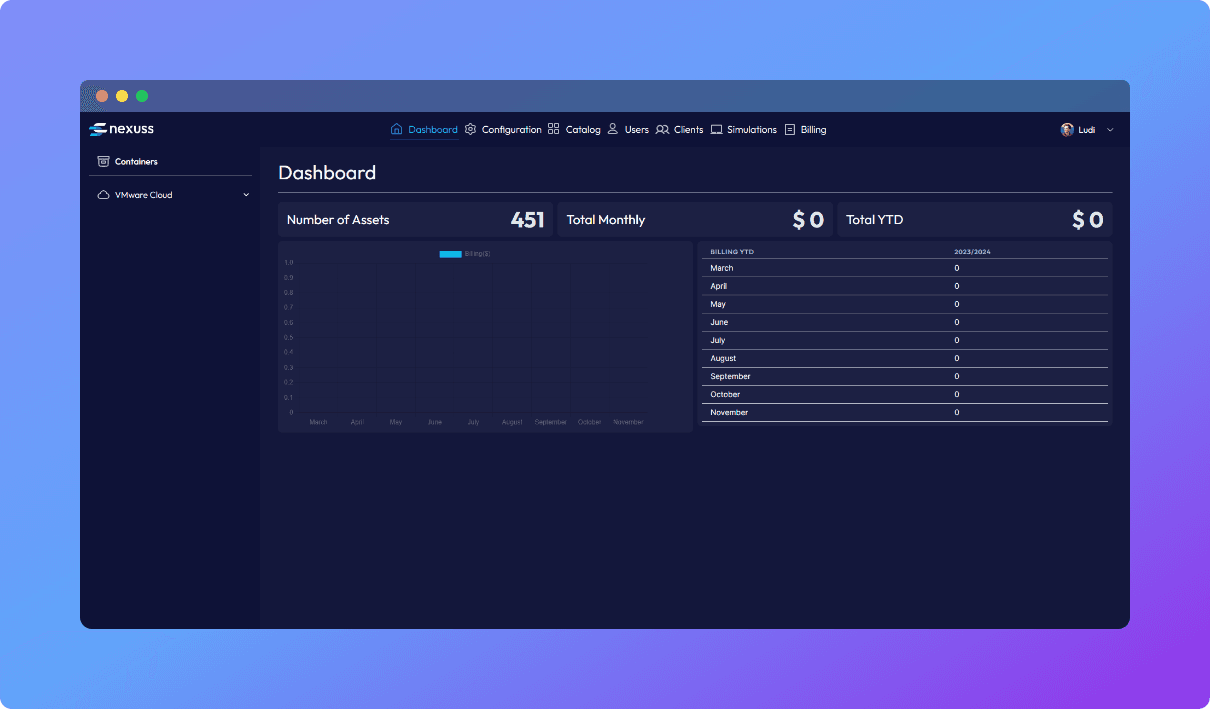Screen dimensions: 1210x709
Task: Click the VMware Cloud icon in sidebar
Action: point(103,195)
